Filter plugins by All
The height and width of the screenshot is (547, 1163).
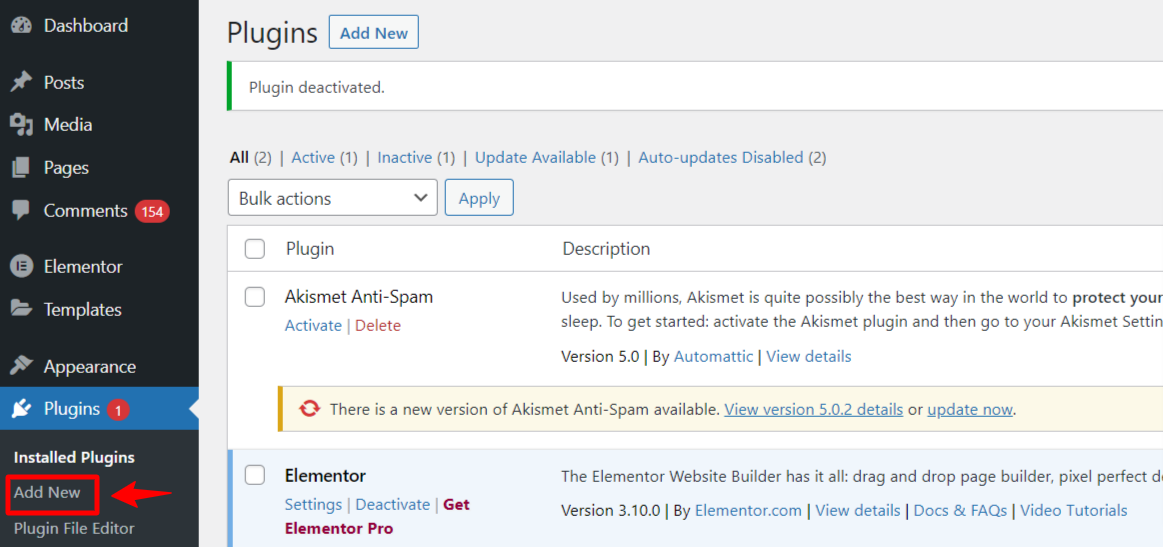point(239,157)
